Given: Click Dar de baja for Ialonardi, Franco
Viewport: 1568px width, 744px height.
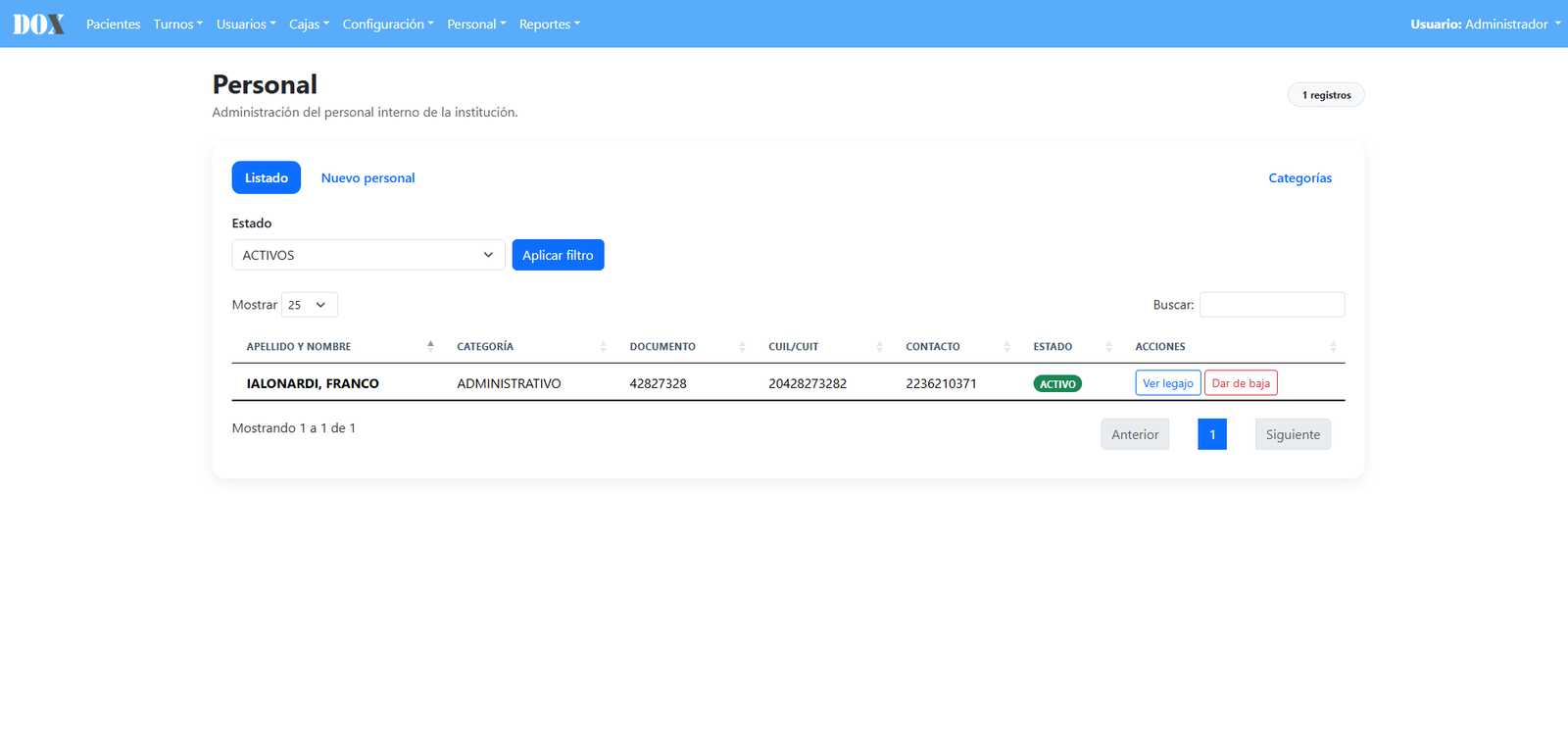Looking at the screenshot, I should 1241,382.
